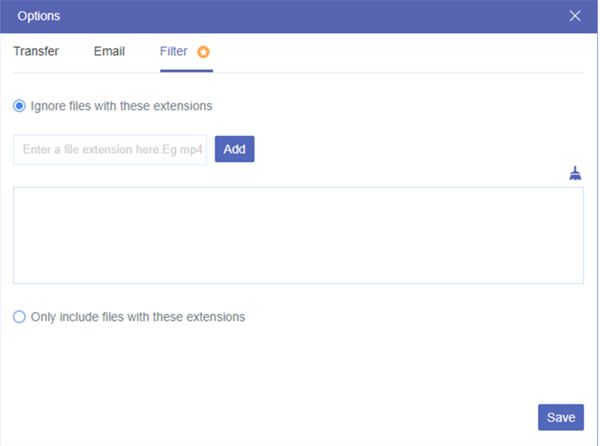Click the empty space right of the Add button
The height and width of the screenshot is (446, 600).
[400, 150]
